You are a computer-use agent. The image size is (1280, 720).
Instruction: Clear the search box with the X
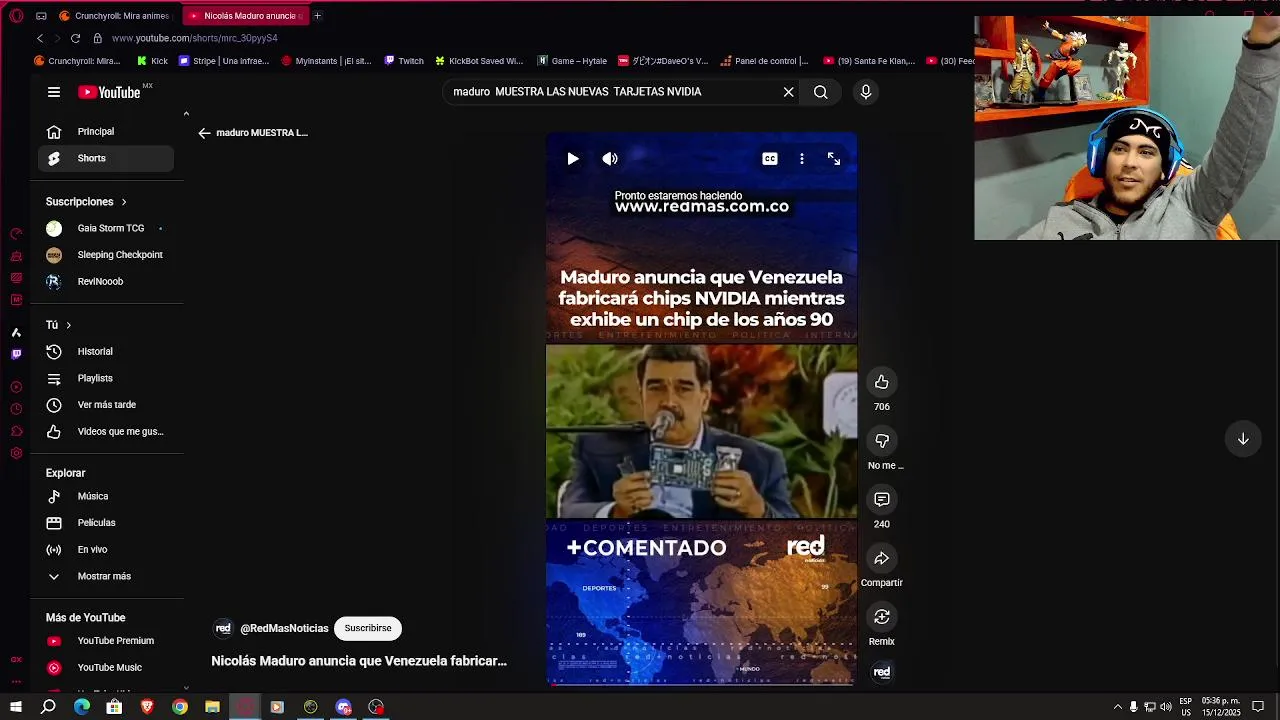pos(788,92)
